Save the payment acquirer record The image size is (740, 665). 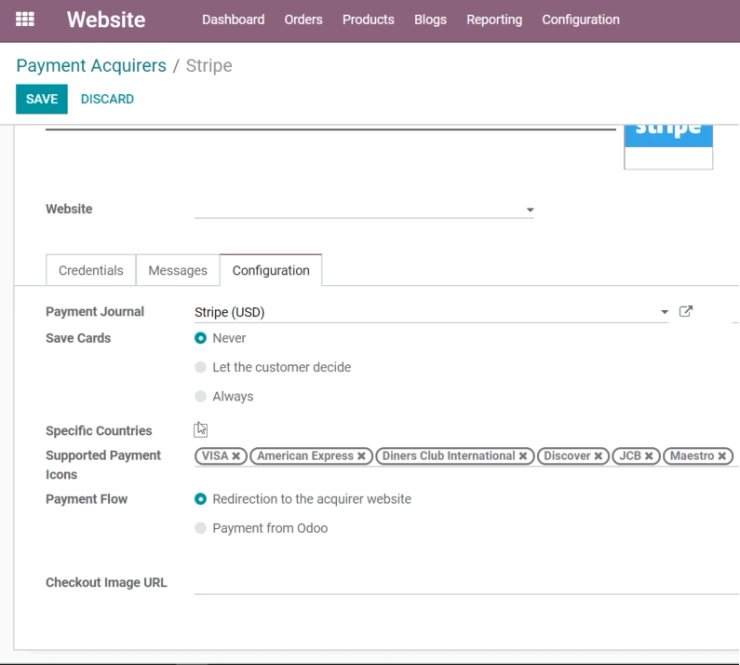click(x=42, y=99)
